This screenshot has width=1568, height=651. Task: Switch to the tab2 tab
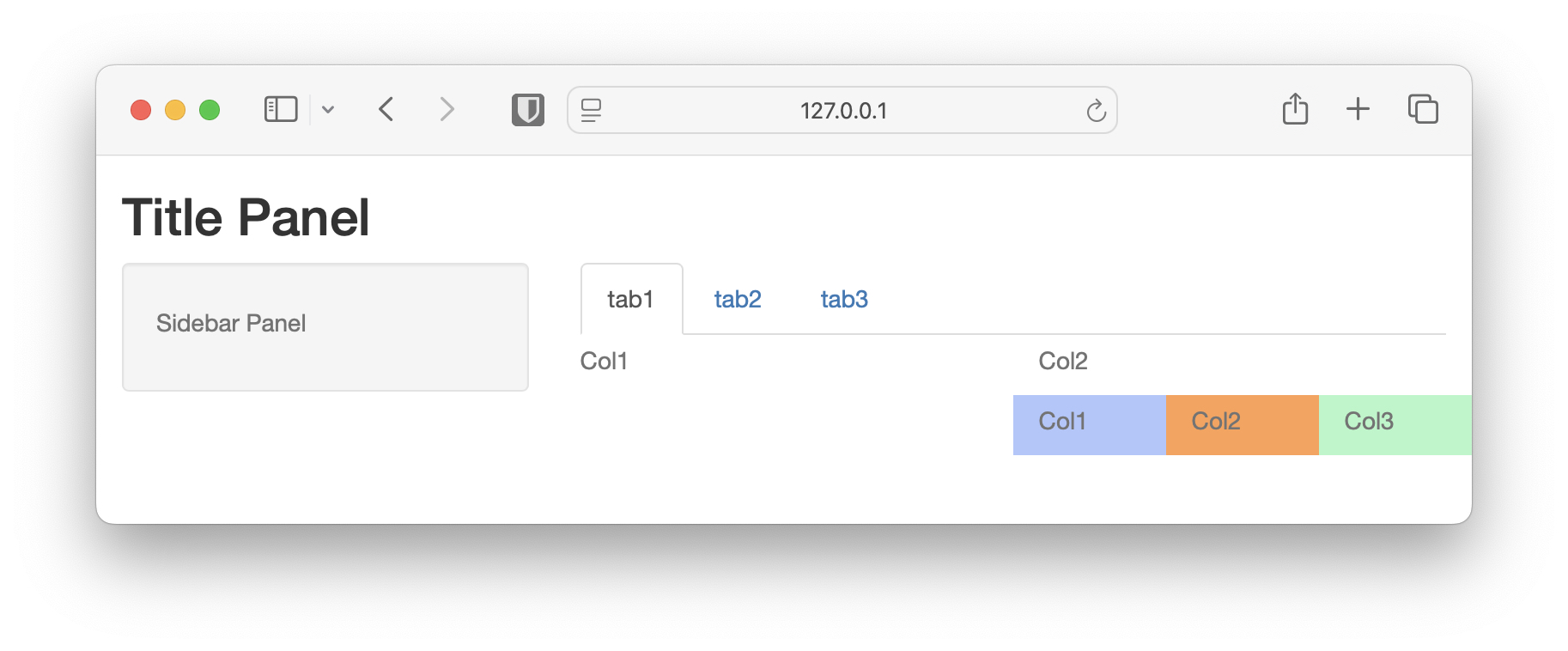click(738, 299)
